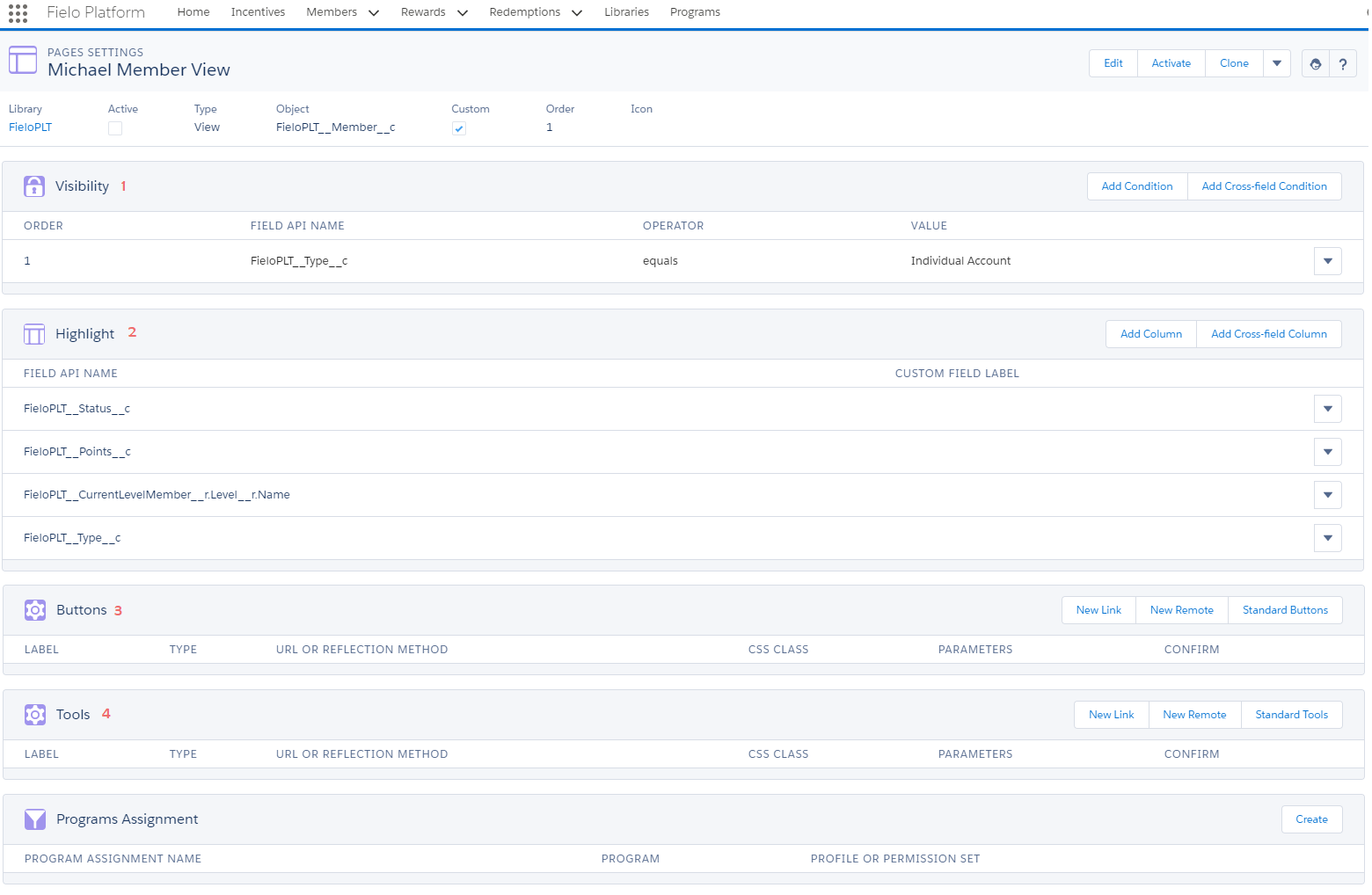Click Add Cross-field Column

coord(1269,334)
